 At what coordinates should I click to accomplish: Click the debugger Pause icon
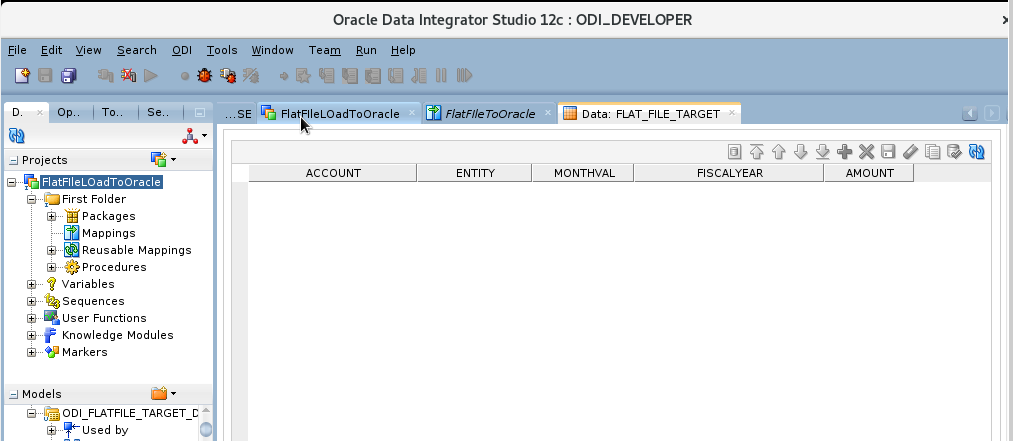pos(441,76)
